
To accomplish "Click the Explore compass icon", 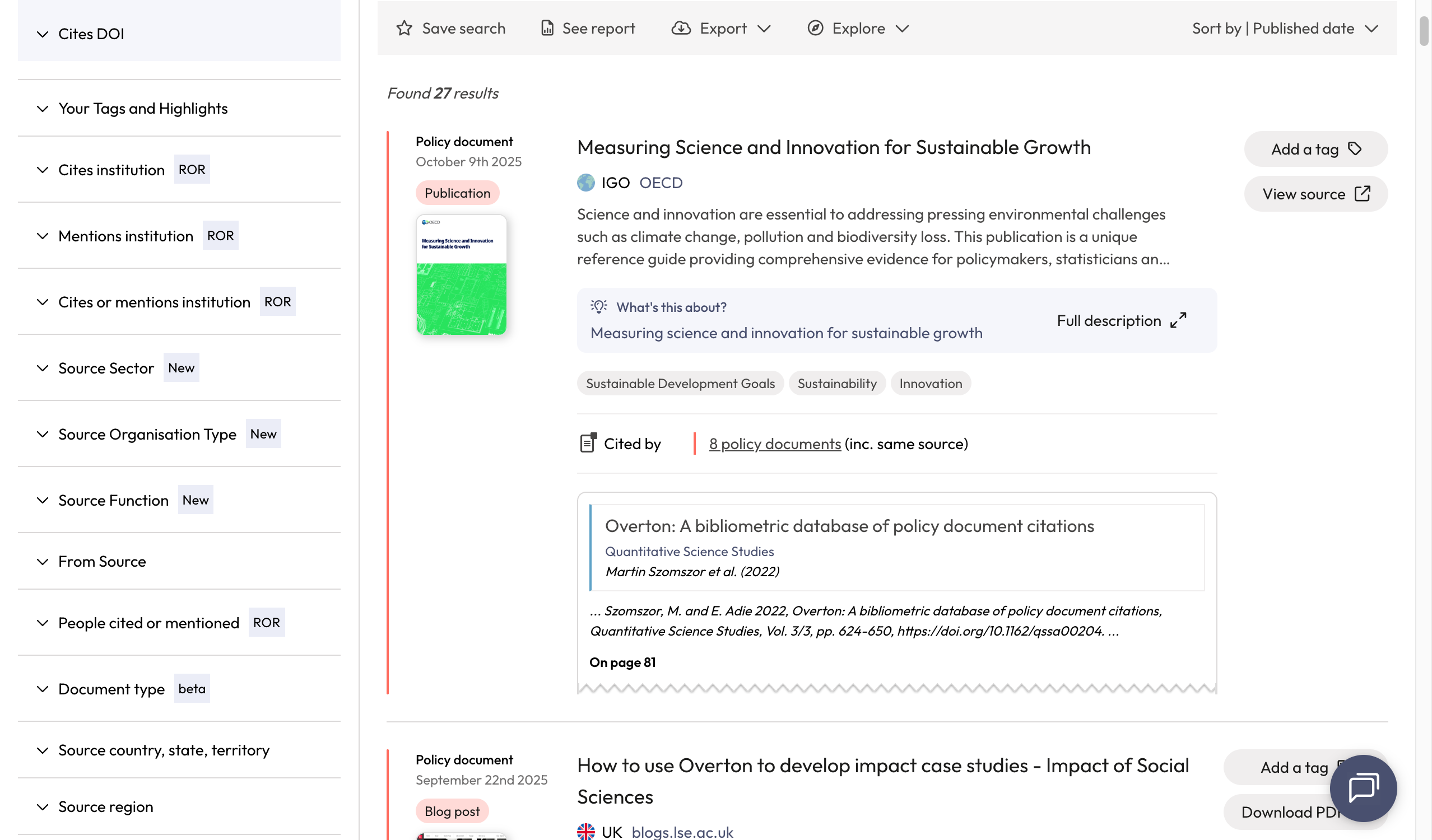I will [816, 29].
